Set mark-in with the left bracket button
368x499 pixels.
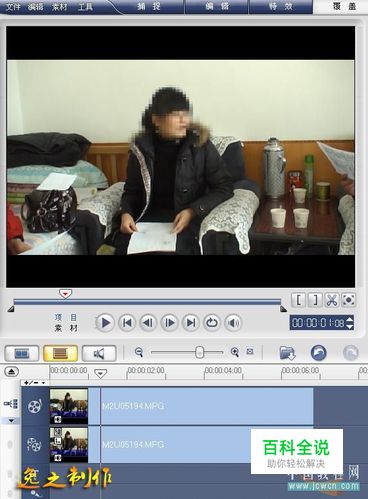click(299, 300)
